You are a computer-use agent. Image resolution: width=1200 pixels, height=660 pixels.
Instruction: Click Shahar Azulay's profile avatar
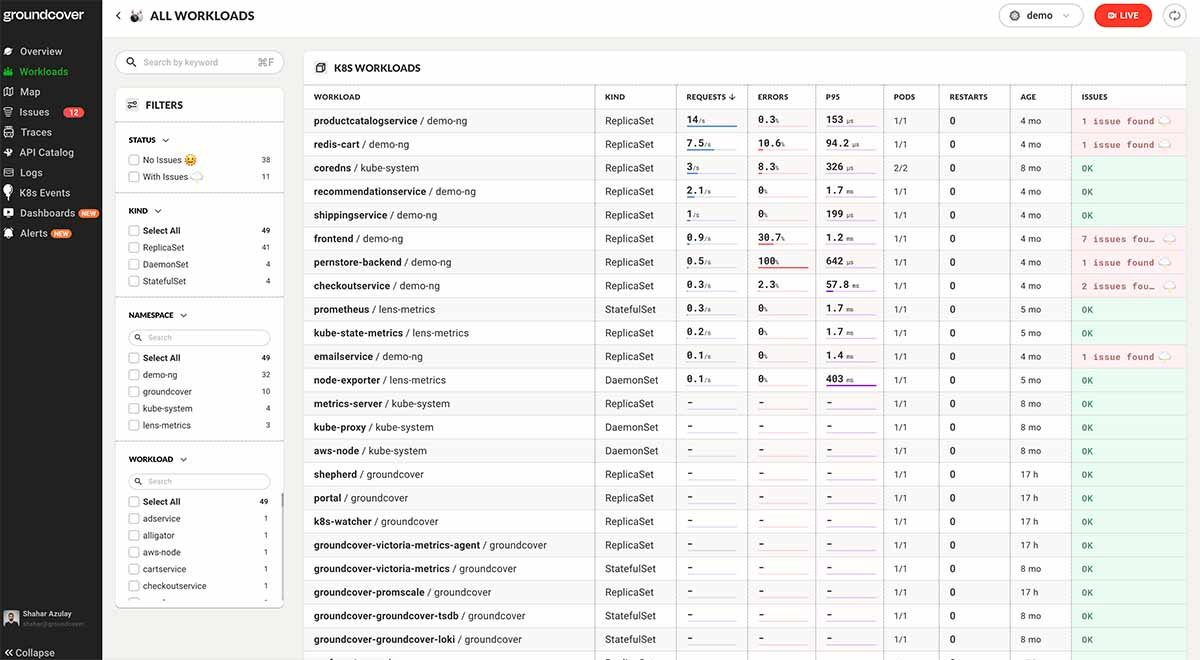[11, 618]
